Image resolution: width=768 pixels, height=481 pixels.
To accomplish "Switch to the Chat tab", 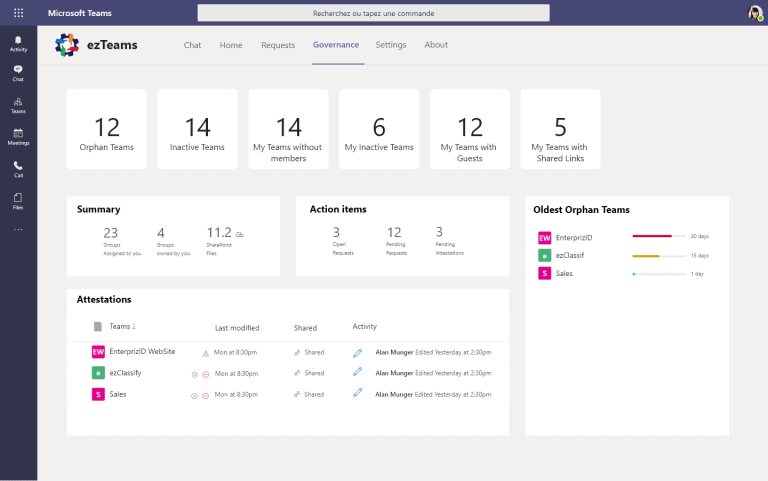I will [192, 45].
